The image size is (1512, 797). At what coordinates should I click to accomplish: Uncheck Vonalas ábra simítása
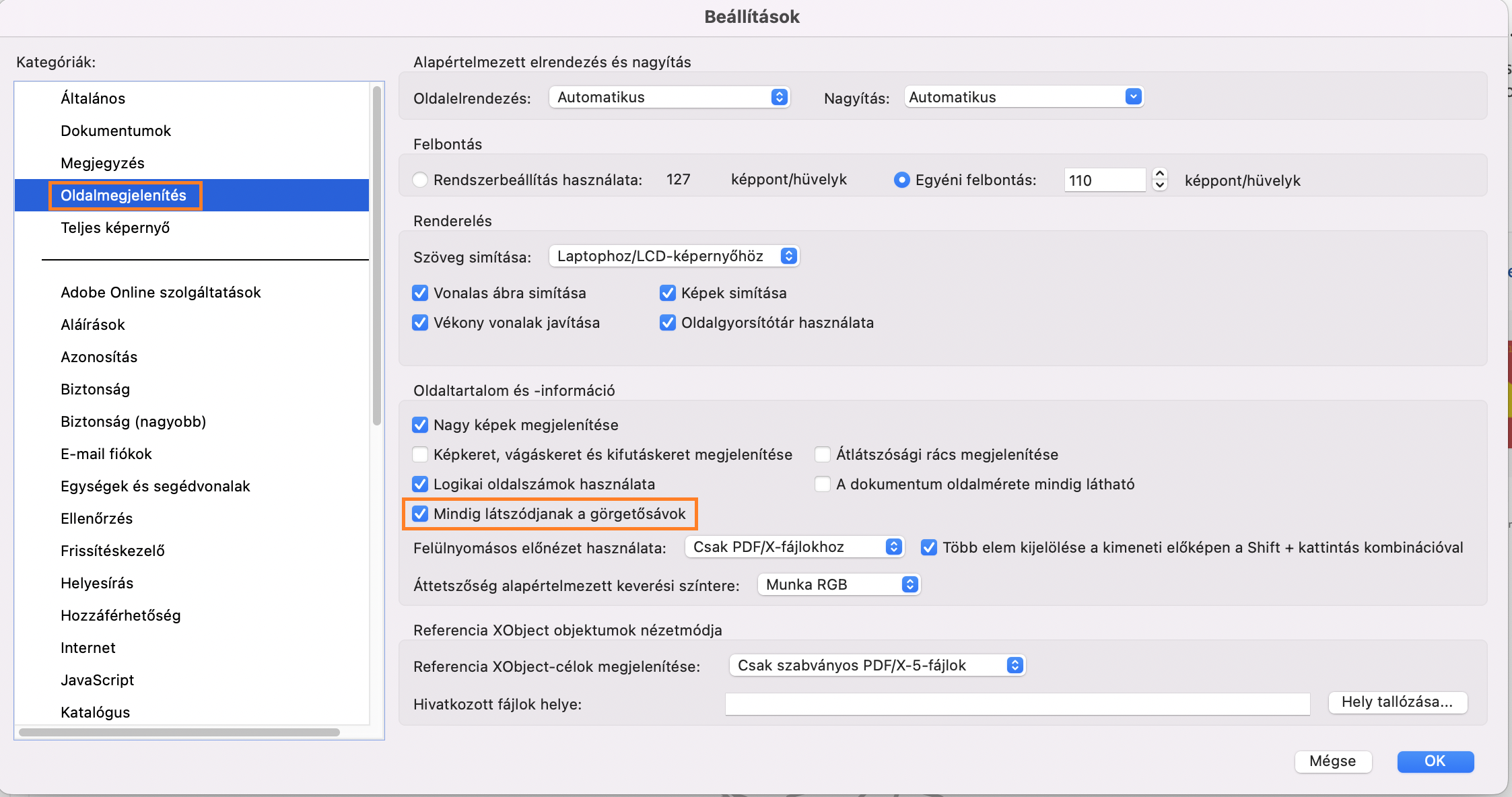[x=420, y=293]
